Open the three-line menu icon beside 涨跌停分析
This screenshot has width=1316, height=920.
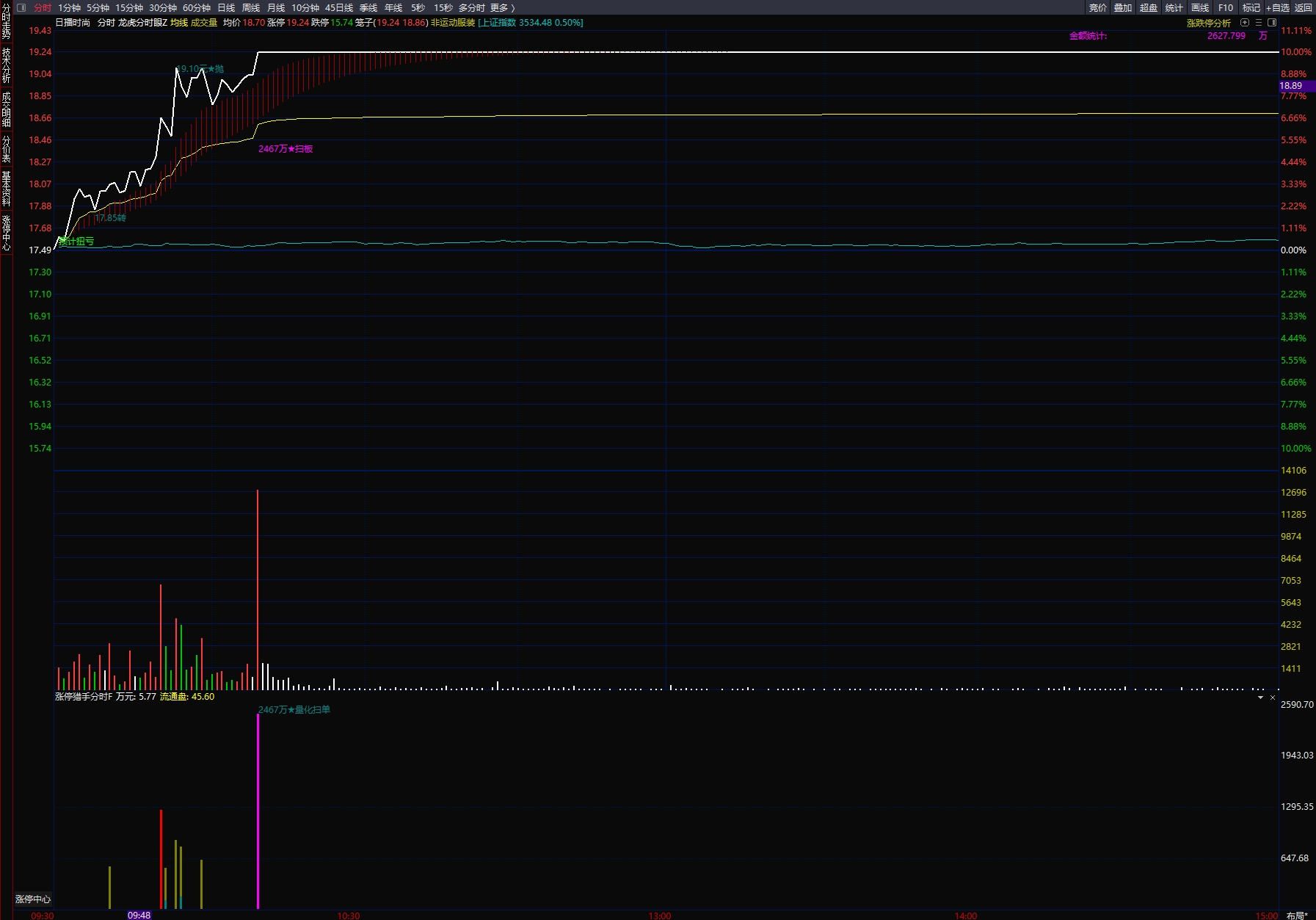(1259, 23)
